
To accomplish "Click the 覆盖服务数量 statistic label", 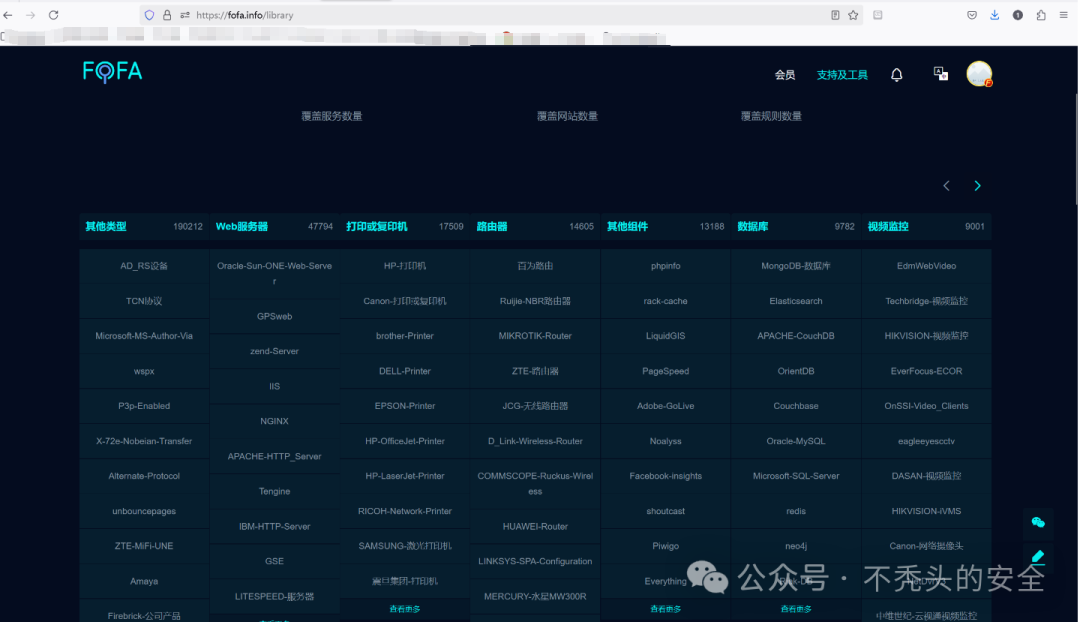I will (332, 116).
